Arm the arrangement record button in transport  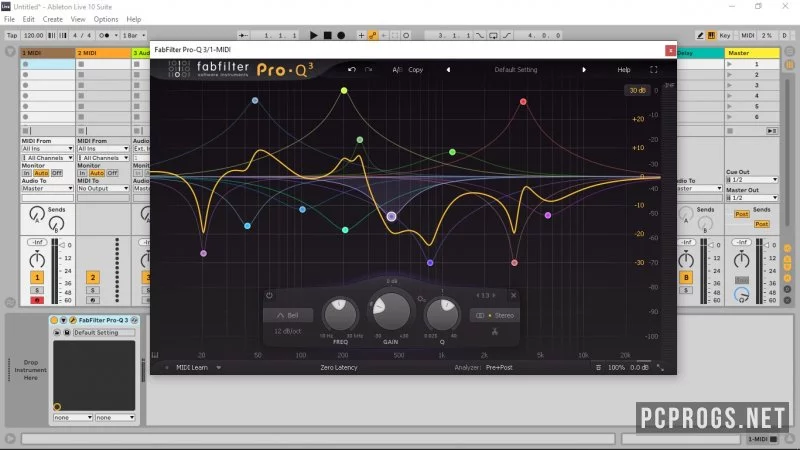(x=341, y=35)
